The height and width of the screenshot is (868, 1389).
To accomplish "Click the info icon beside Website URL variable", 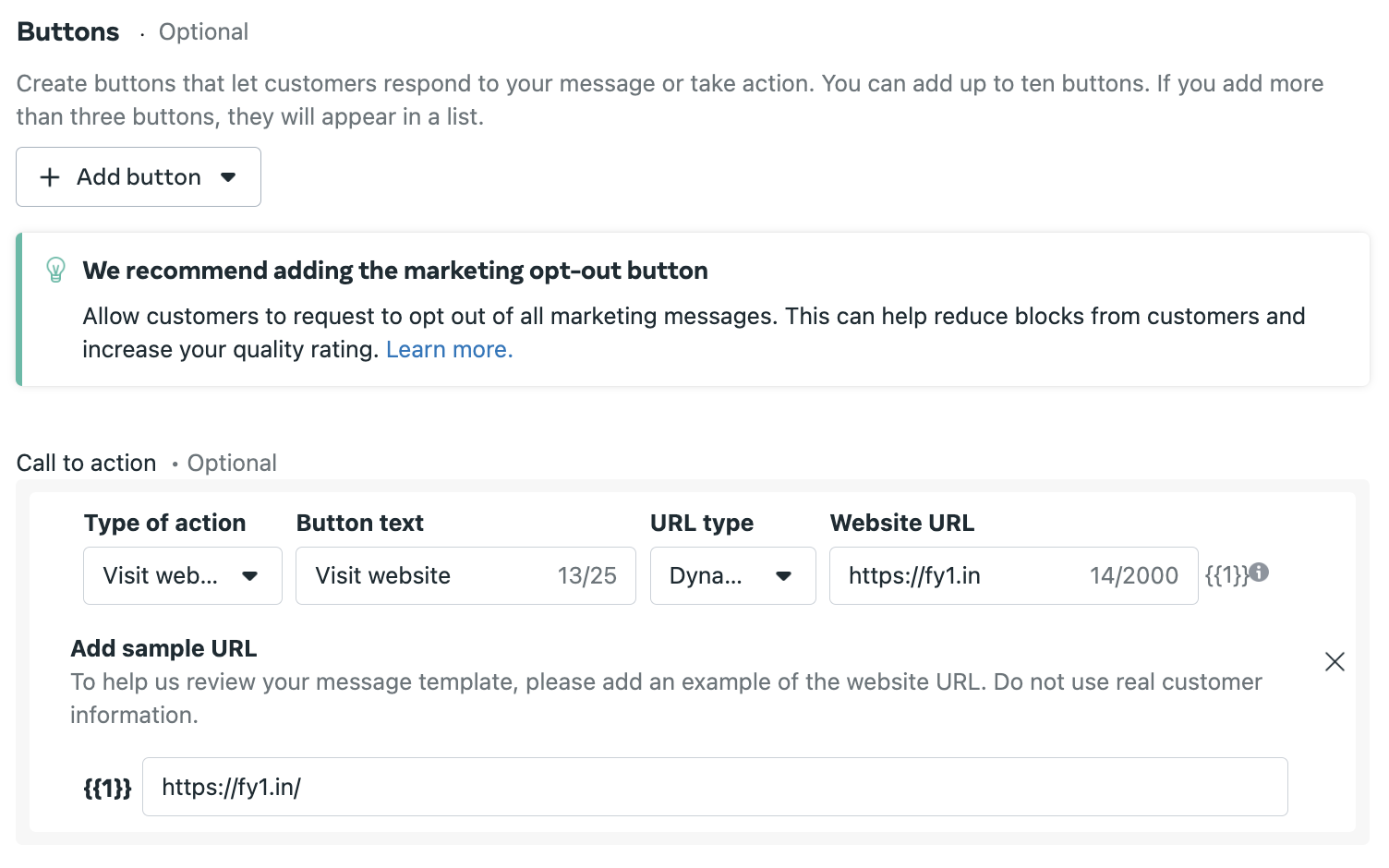I will point(1260,573).
